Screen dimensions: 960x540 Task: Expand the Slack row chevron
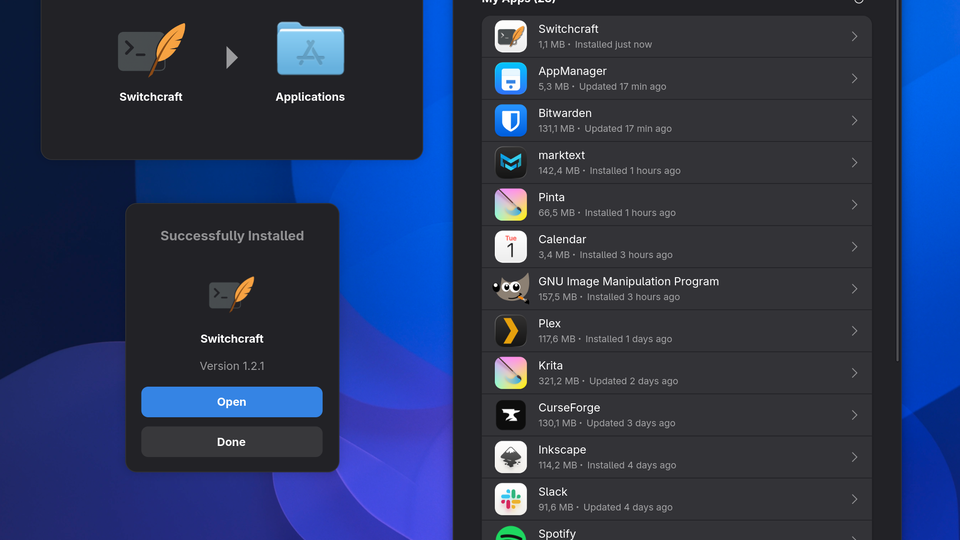tap(854, 499)
